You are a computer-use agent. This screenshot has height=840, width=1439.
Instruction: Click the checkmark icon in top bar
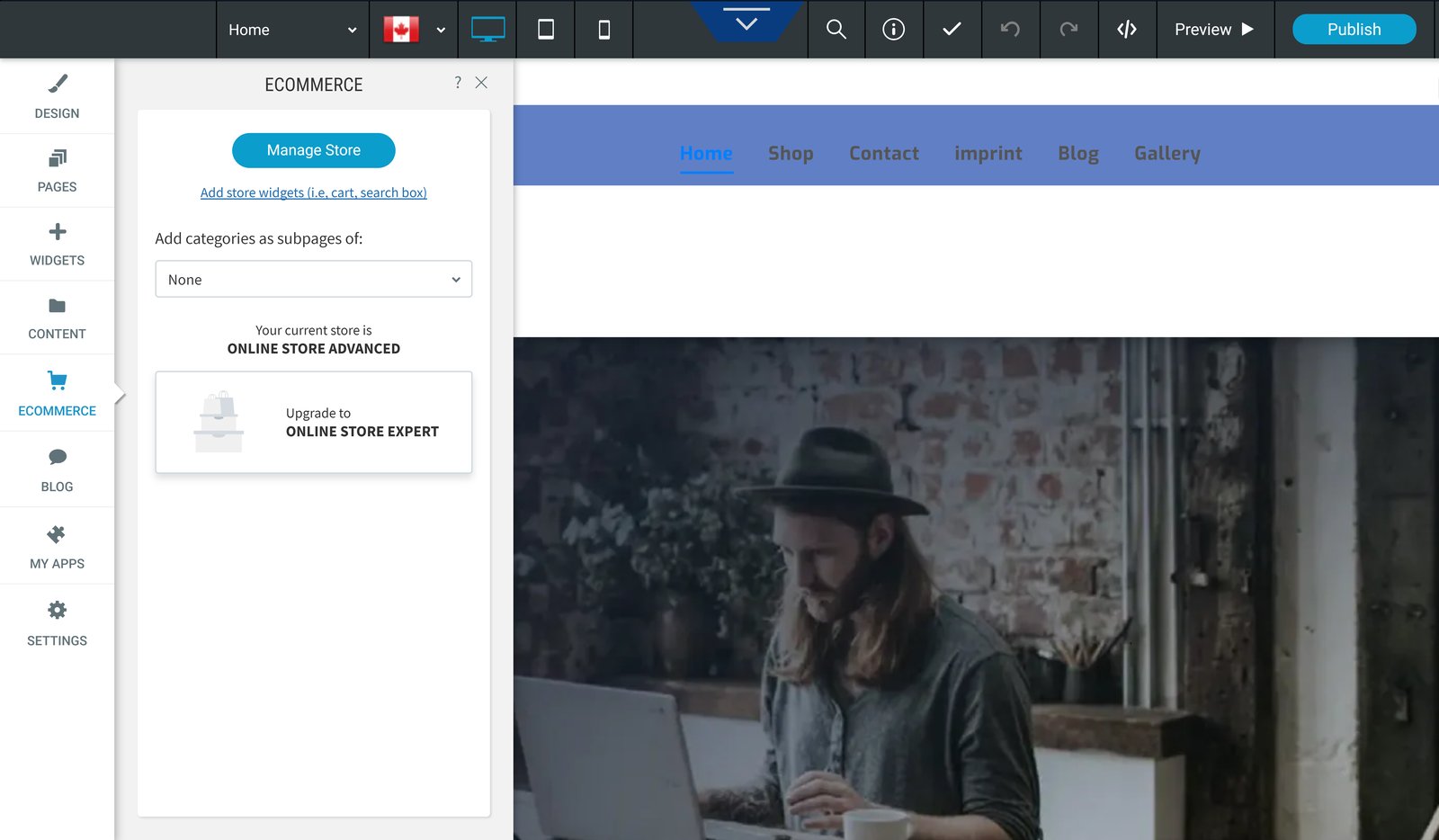point(952,30)
